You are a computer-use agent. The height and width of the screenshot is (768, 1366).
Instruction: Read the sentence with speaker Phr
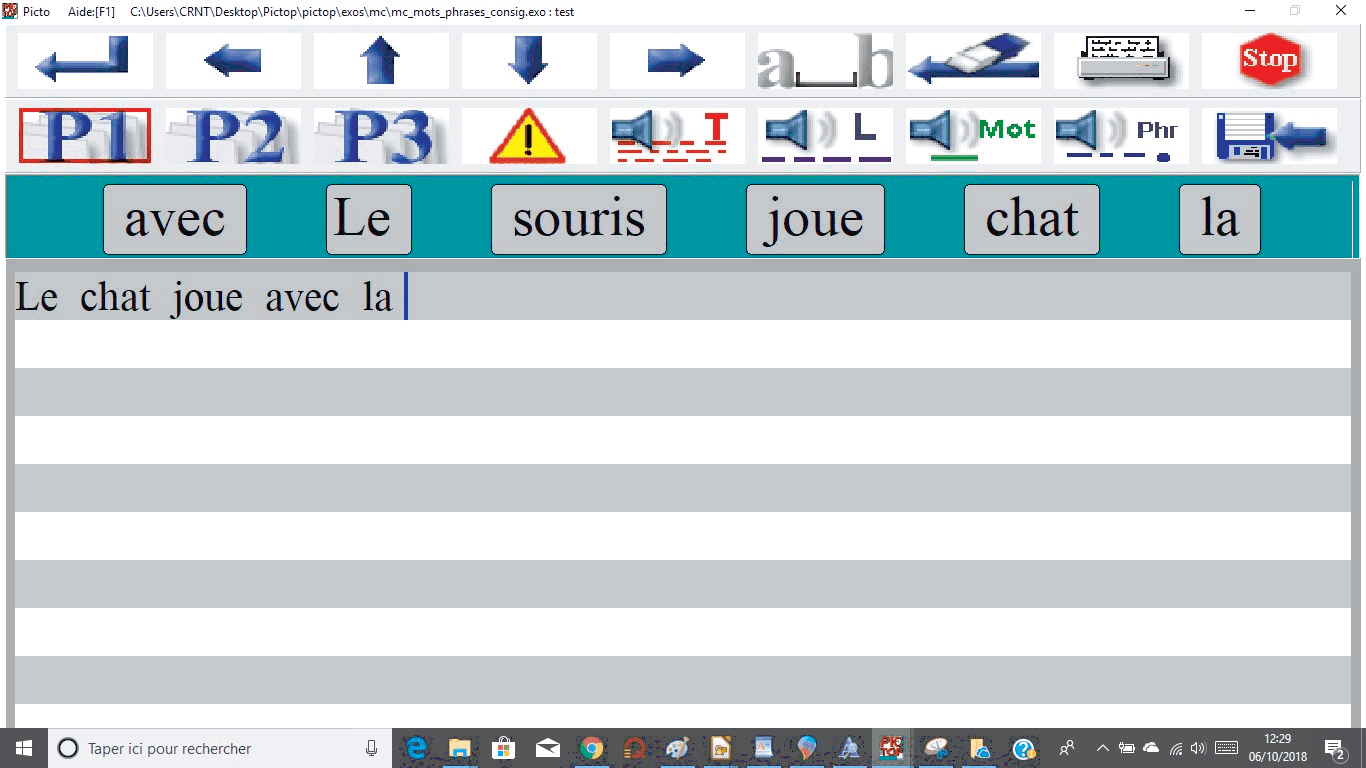pos(1121,136)
